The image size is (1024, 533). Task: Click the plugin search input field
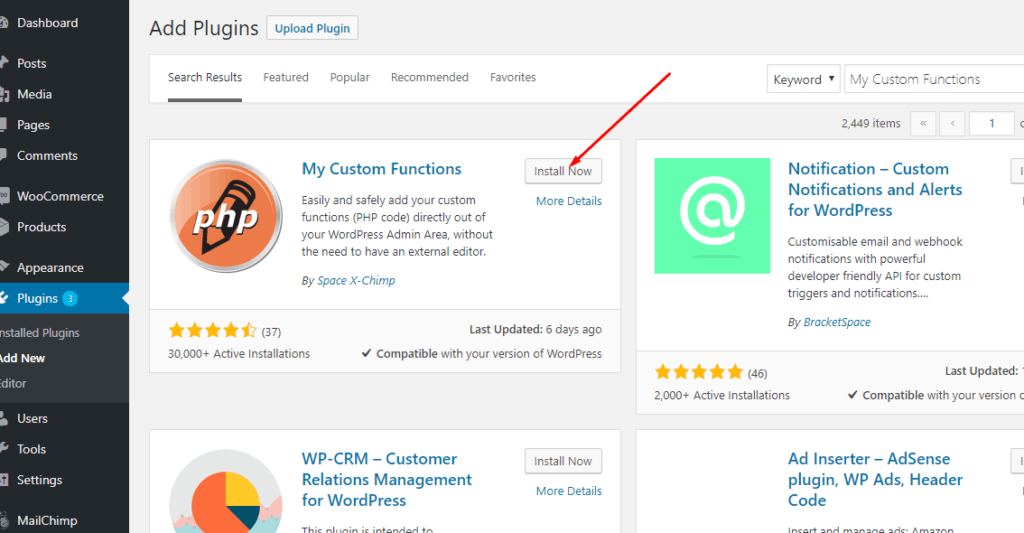930,80
